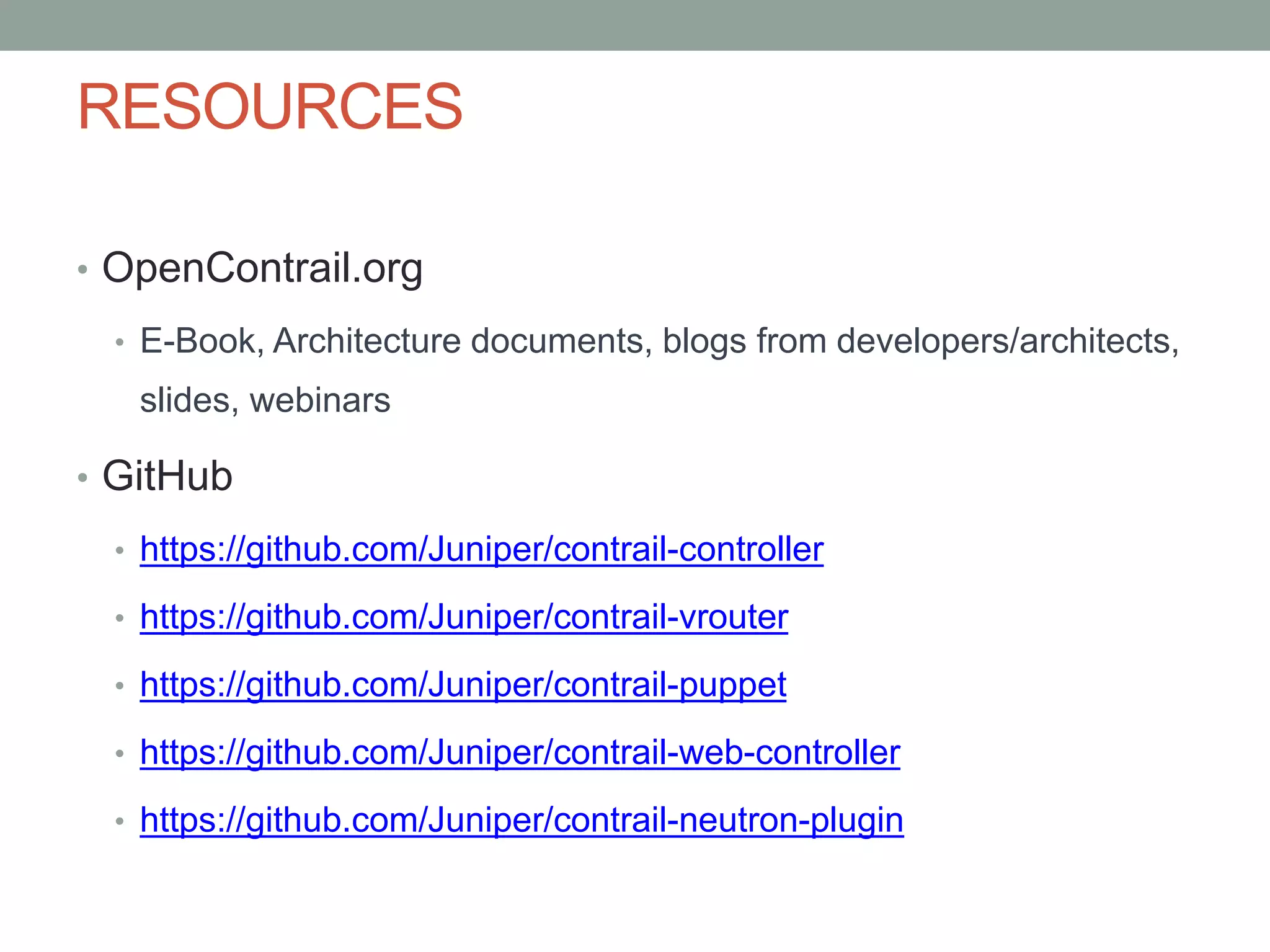Click the 'E-Book, Architecture documents' line
Image resolution: width=1270 pixels, height=952 pixels.
point(659,342)
